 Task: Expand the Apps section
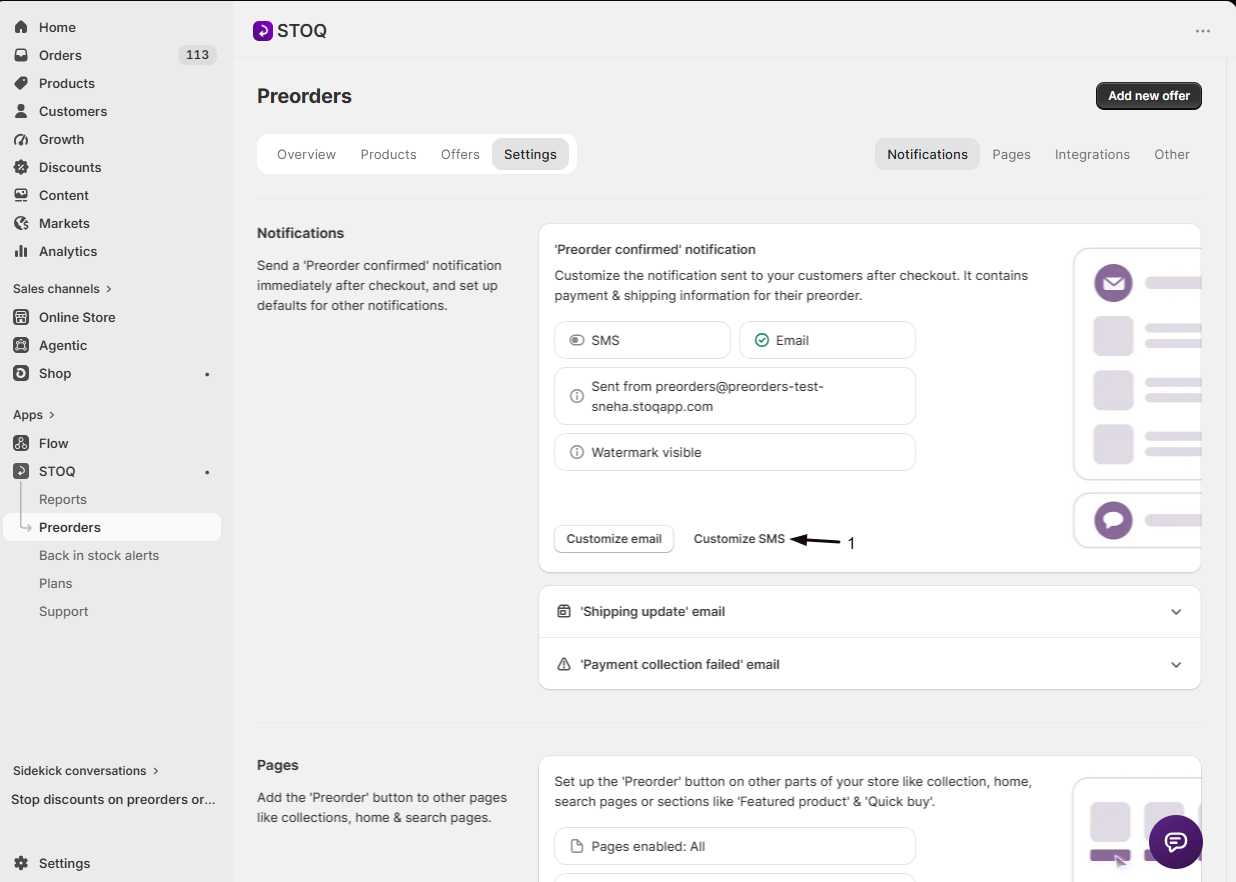tap(34, 415)
